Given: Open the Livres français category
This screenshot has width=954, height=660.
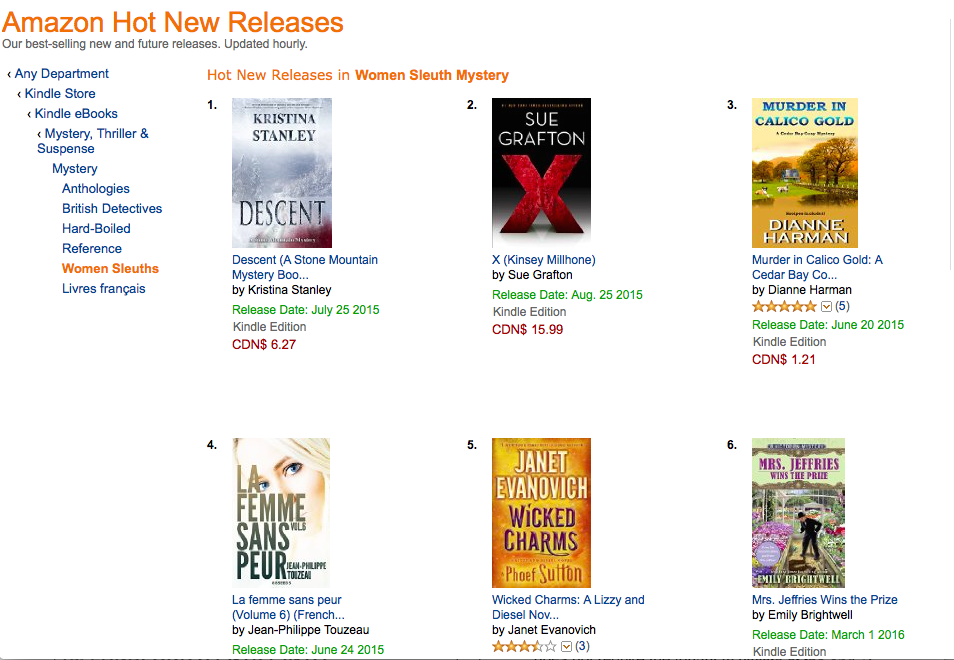Looking at the screenshot, I should pos(104,289).
